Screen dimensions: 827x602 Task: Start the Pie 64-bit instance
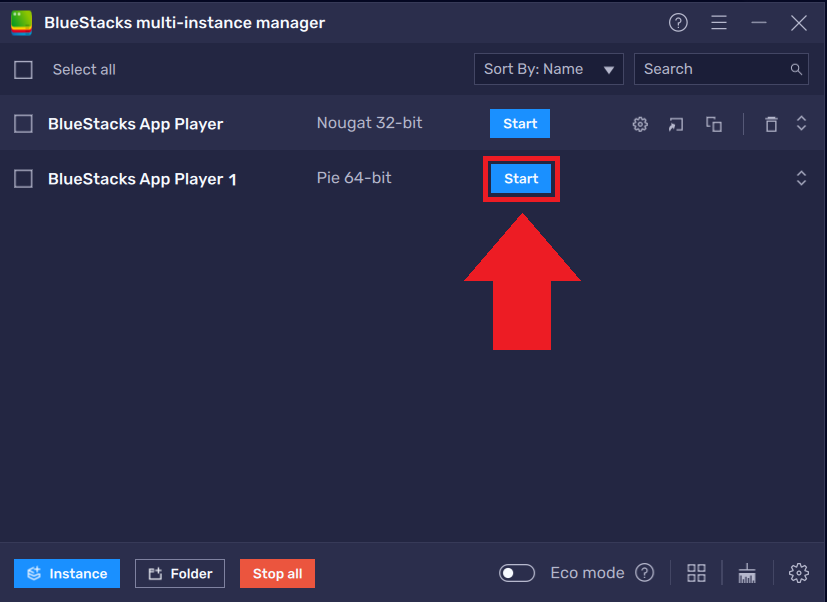click(x=521, y=178)
